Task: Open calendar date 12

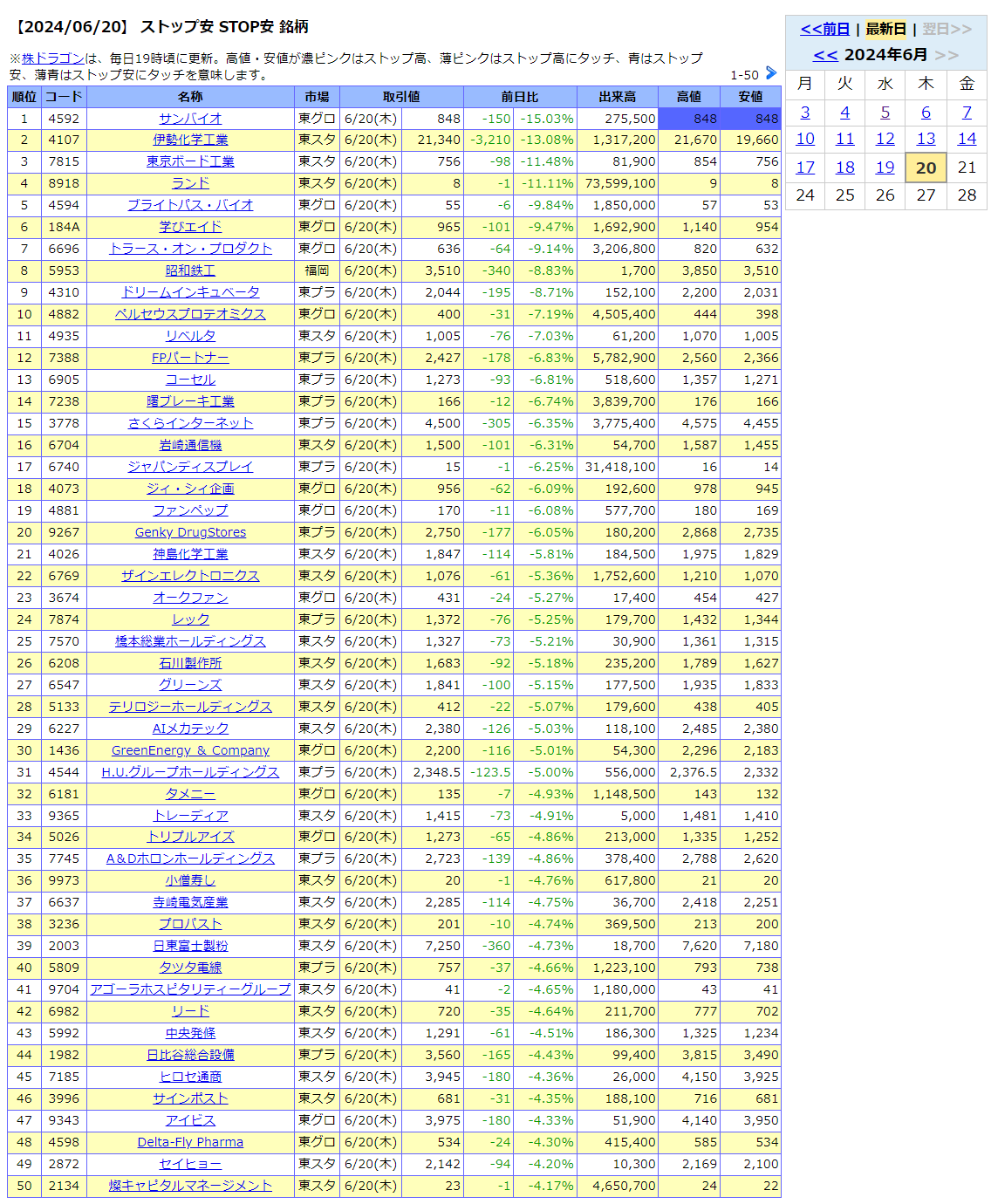Action: [885, 139]
